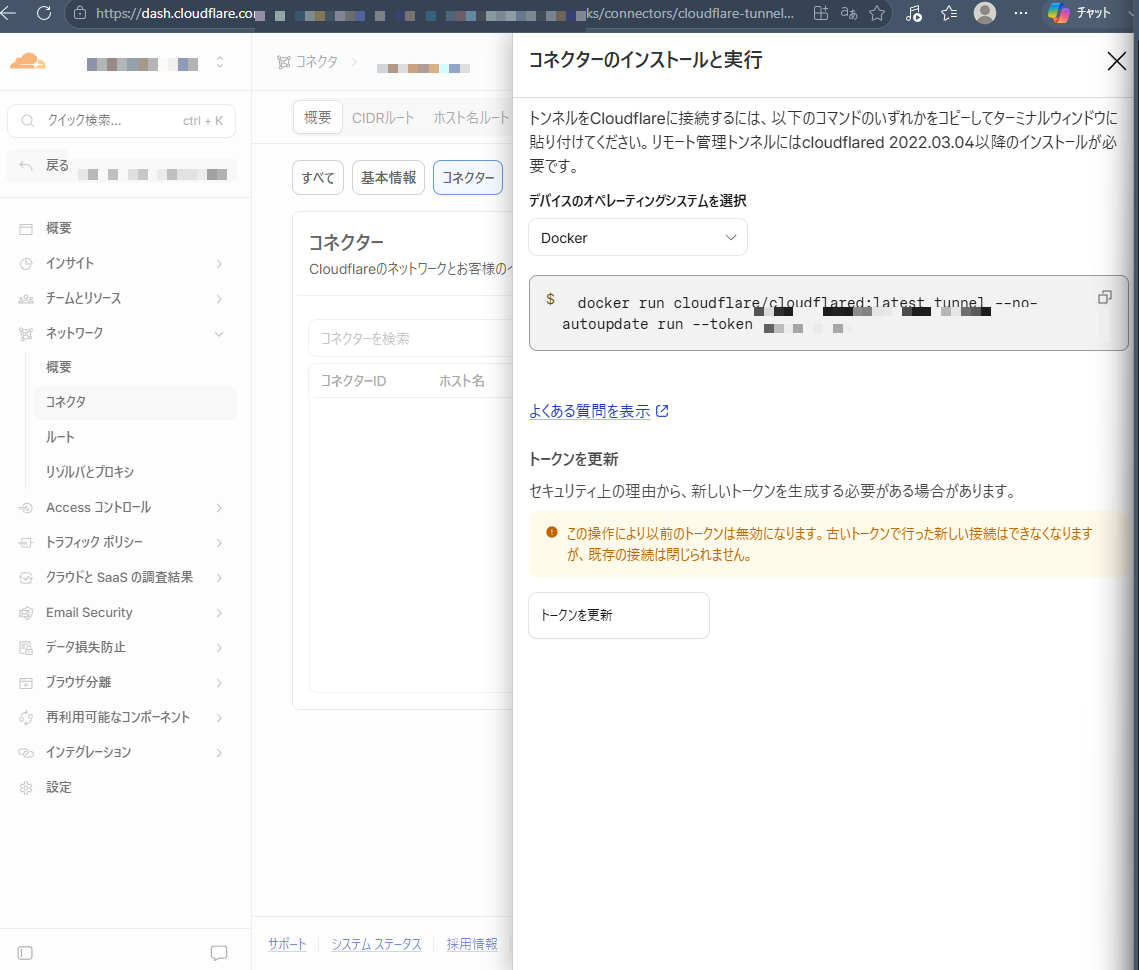Expand the 再利用可能なコンポーネント chevron

pos(219,717)
